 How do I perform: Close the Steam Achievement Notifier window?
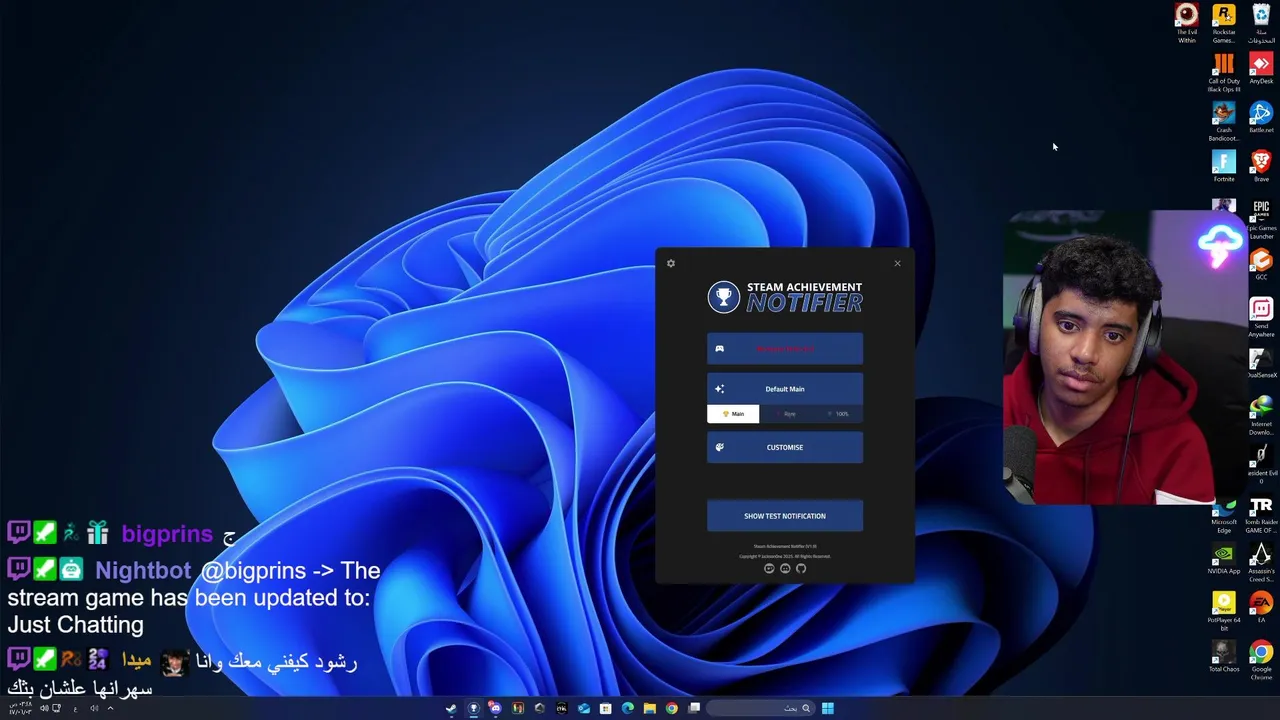[x=897, y=263]
